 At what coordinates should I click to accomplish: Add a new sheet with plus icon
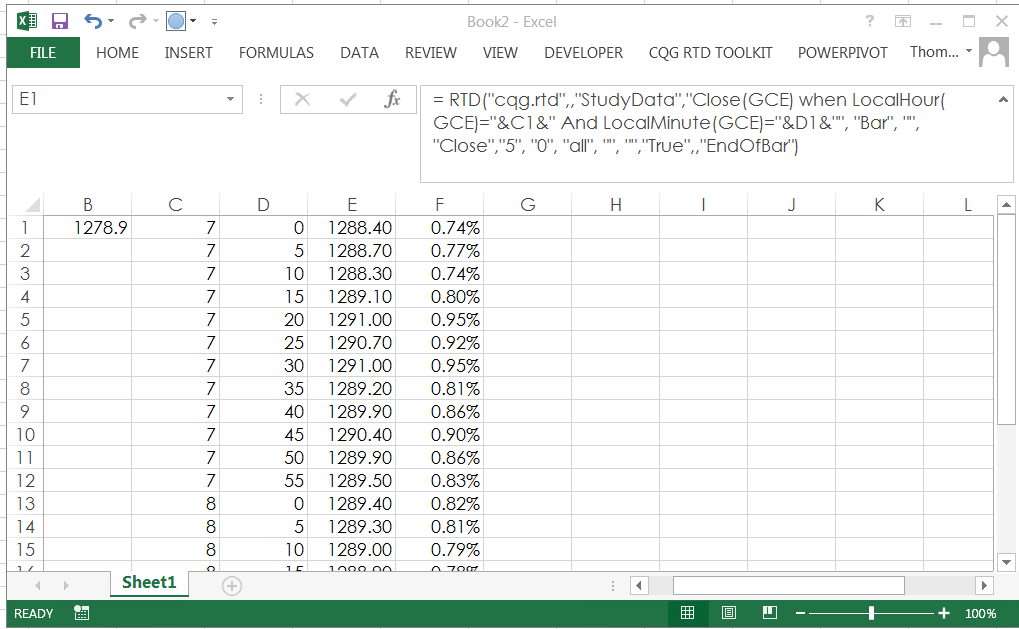coord(232,586)
